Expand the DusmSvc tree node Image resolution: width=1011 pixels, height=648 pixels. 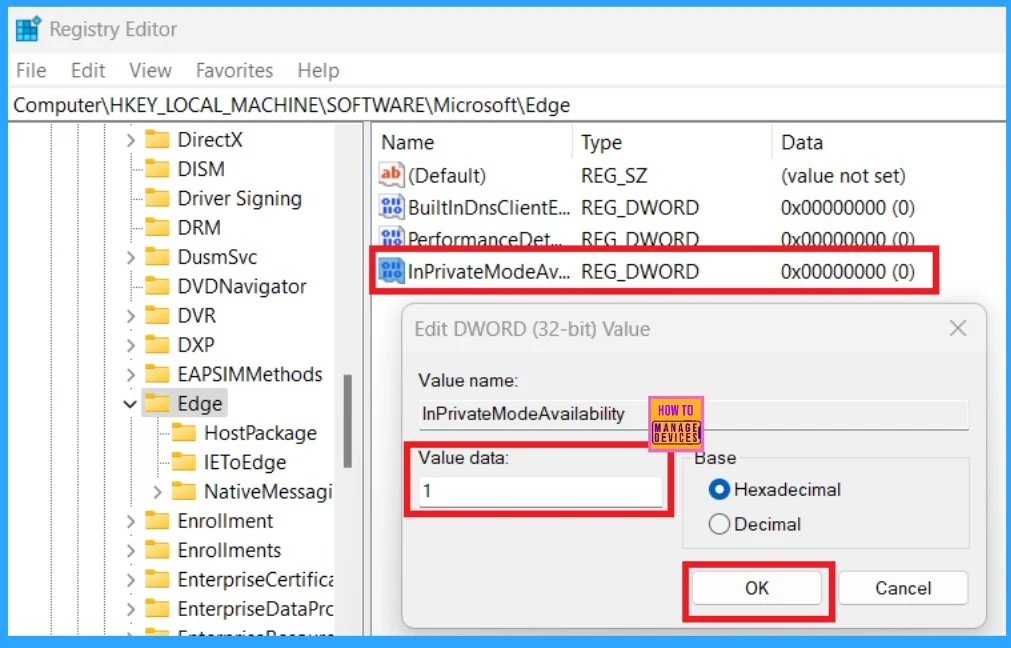[x=130, y=257]
